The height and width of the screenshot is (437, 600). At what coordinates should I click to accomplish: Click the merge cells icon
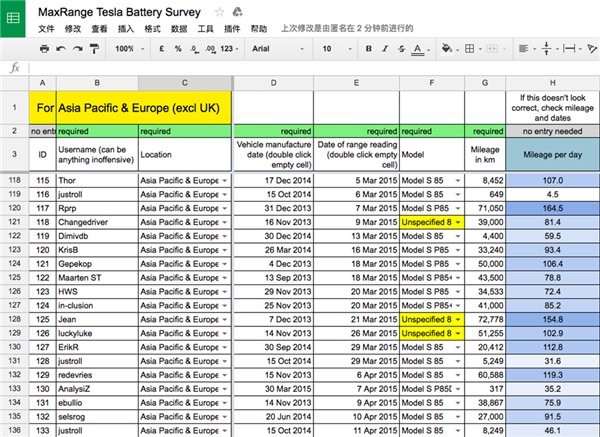click(x=494, y=49)
